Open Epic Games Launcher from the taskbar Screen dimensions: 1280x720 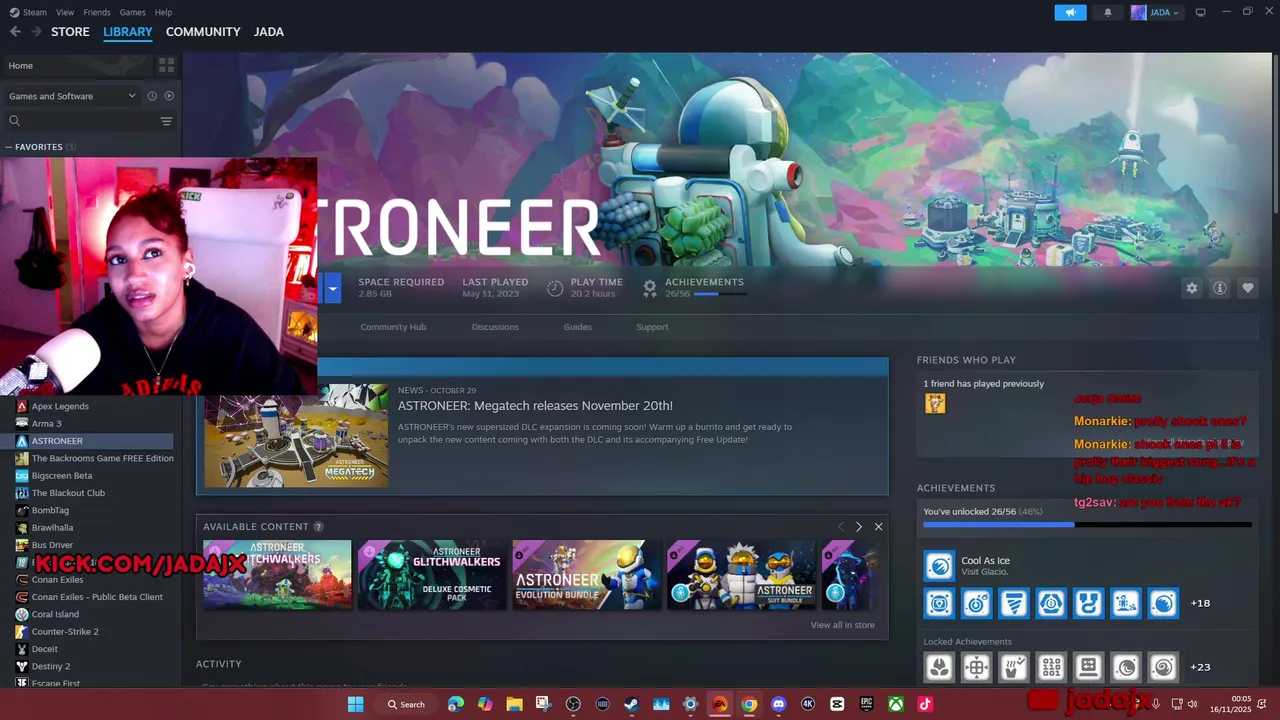click(867, 704)
